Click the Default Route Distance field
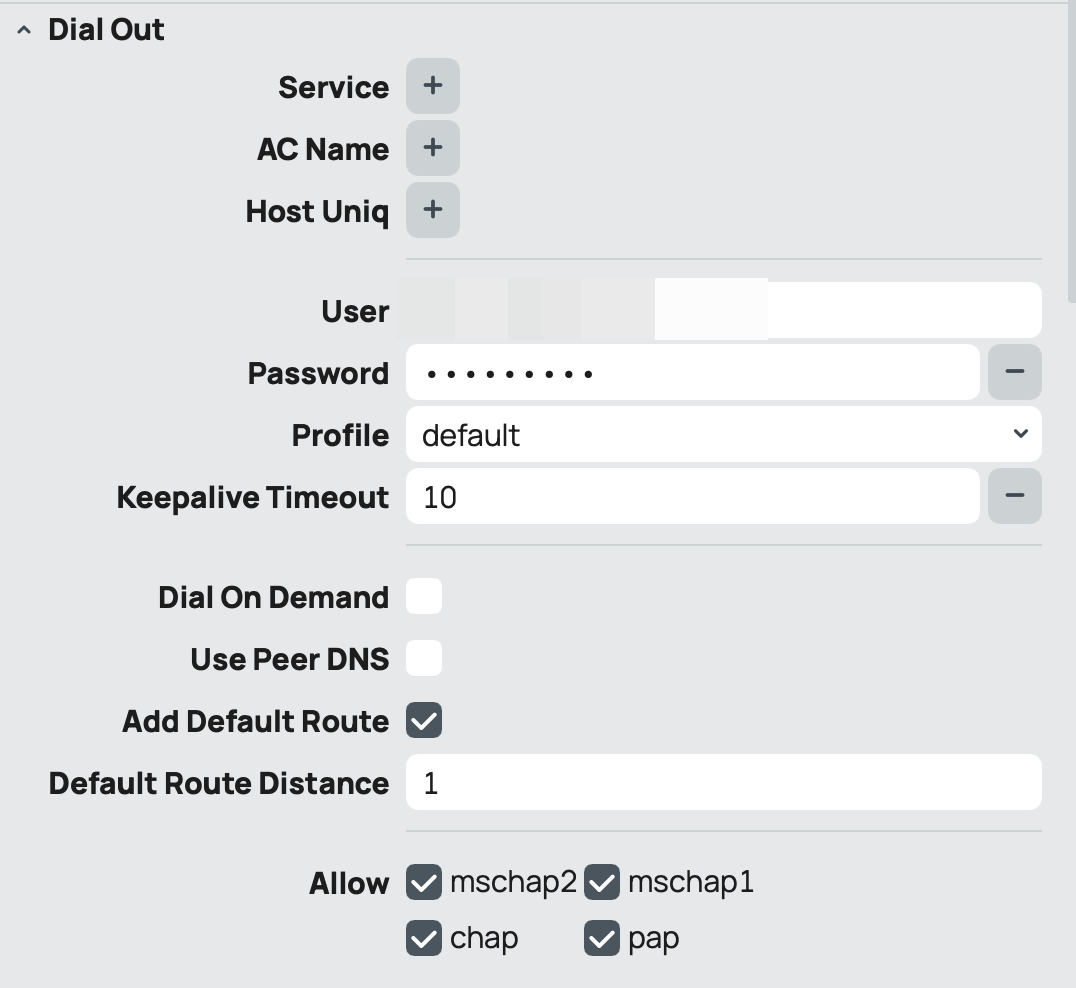The width and height of the screenshot is (1076, 988). 723,782
